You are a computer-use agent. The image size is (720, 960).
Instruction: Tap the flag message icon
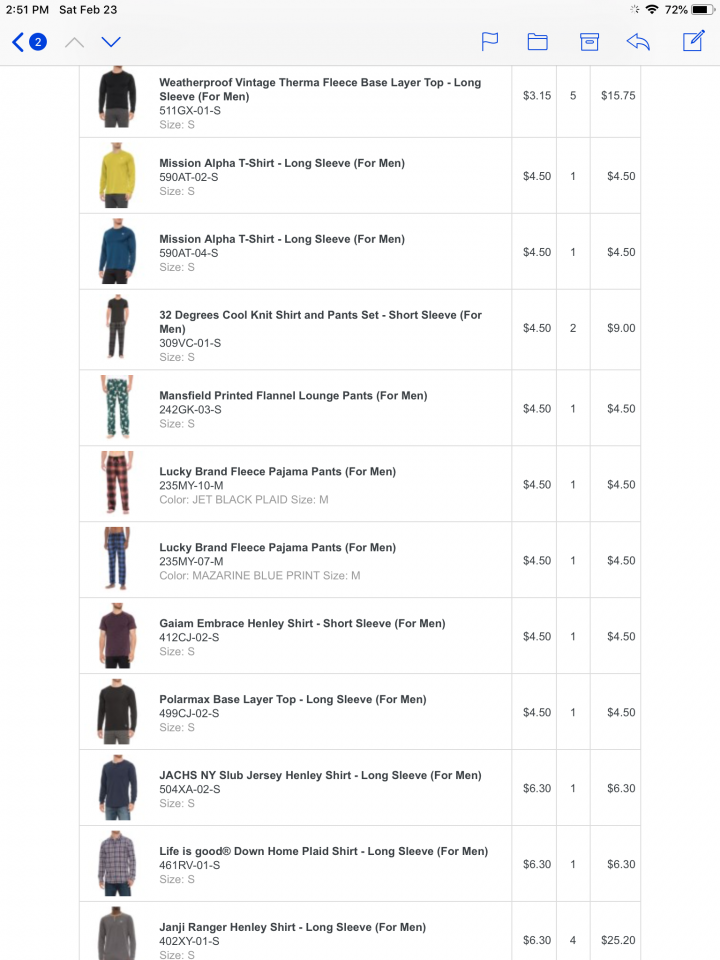coord(490,42)
